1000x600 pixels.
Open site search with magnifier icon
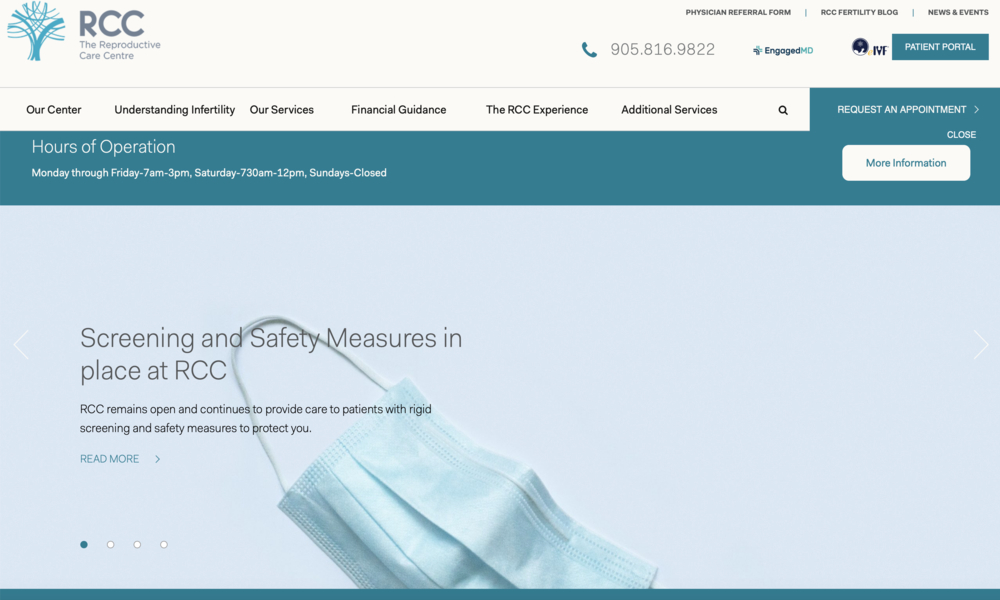783,110
